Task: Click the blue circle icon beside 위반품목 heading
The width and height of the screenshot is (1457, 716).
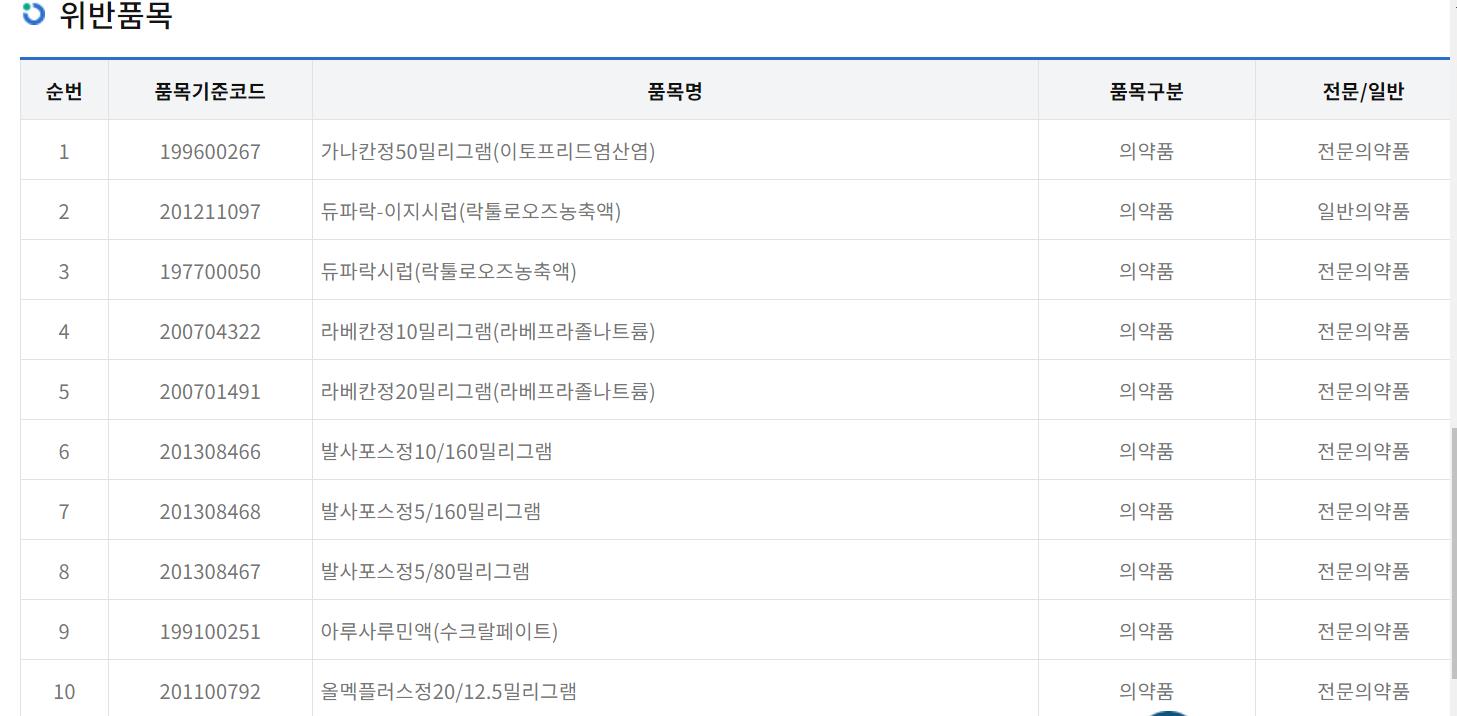Action: coord(33,14)
